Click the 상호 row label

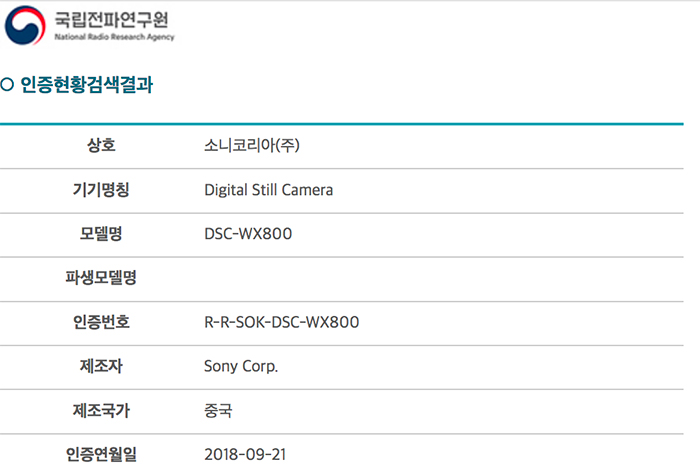click(101, 145)
